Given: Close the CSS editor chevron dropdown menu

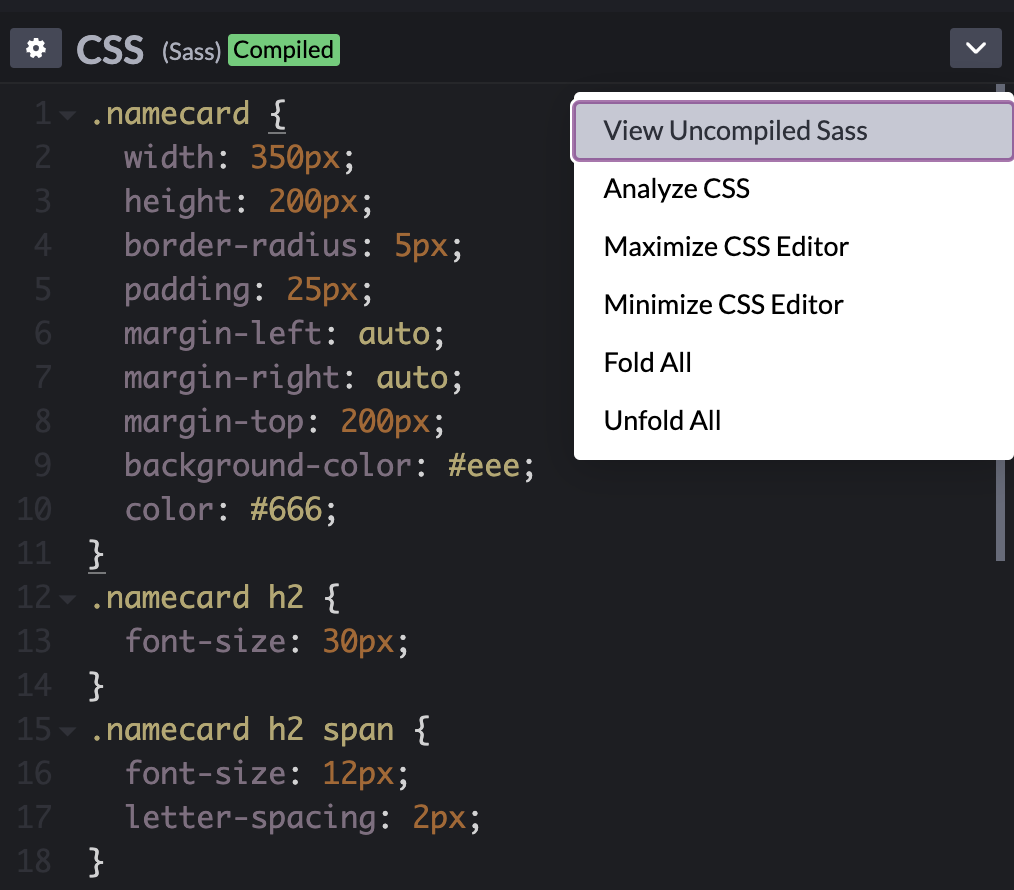Looking at the screenshot, I should coord(975,48).
